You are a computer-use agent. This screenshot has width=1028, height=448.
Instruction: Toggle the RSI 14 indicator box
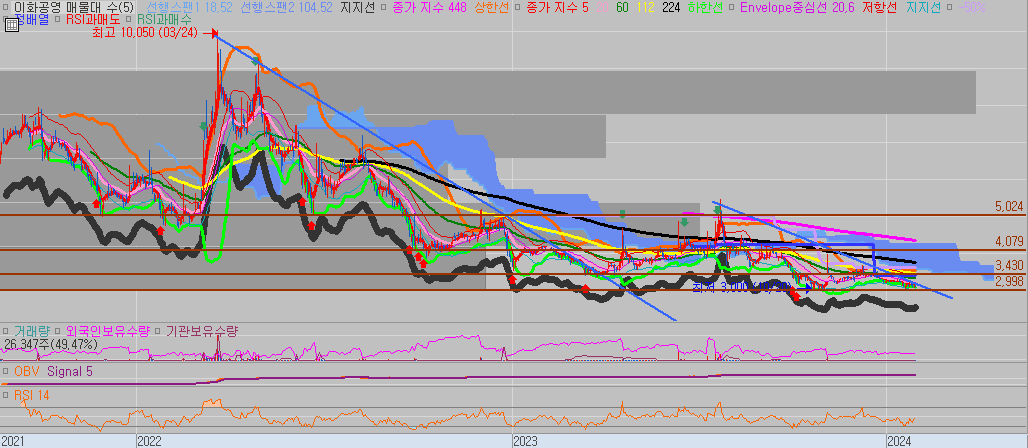[5, 395]
